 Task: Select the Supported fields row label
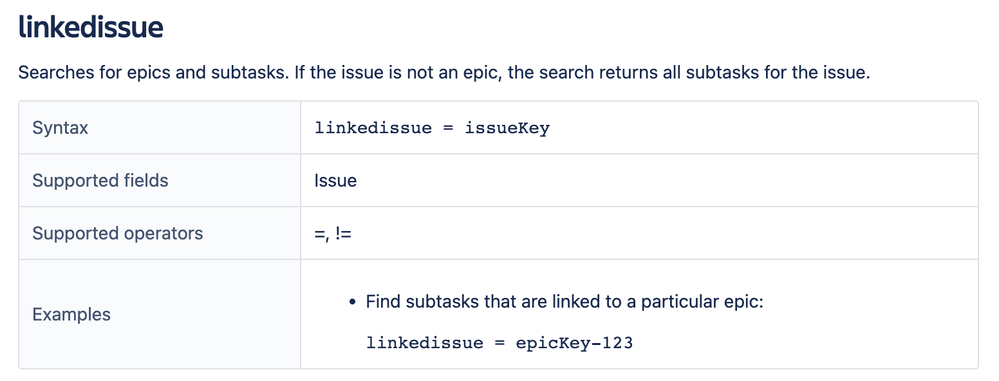point(100,180)
